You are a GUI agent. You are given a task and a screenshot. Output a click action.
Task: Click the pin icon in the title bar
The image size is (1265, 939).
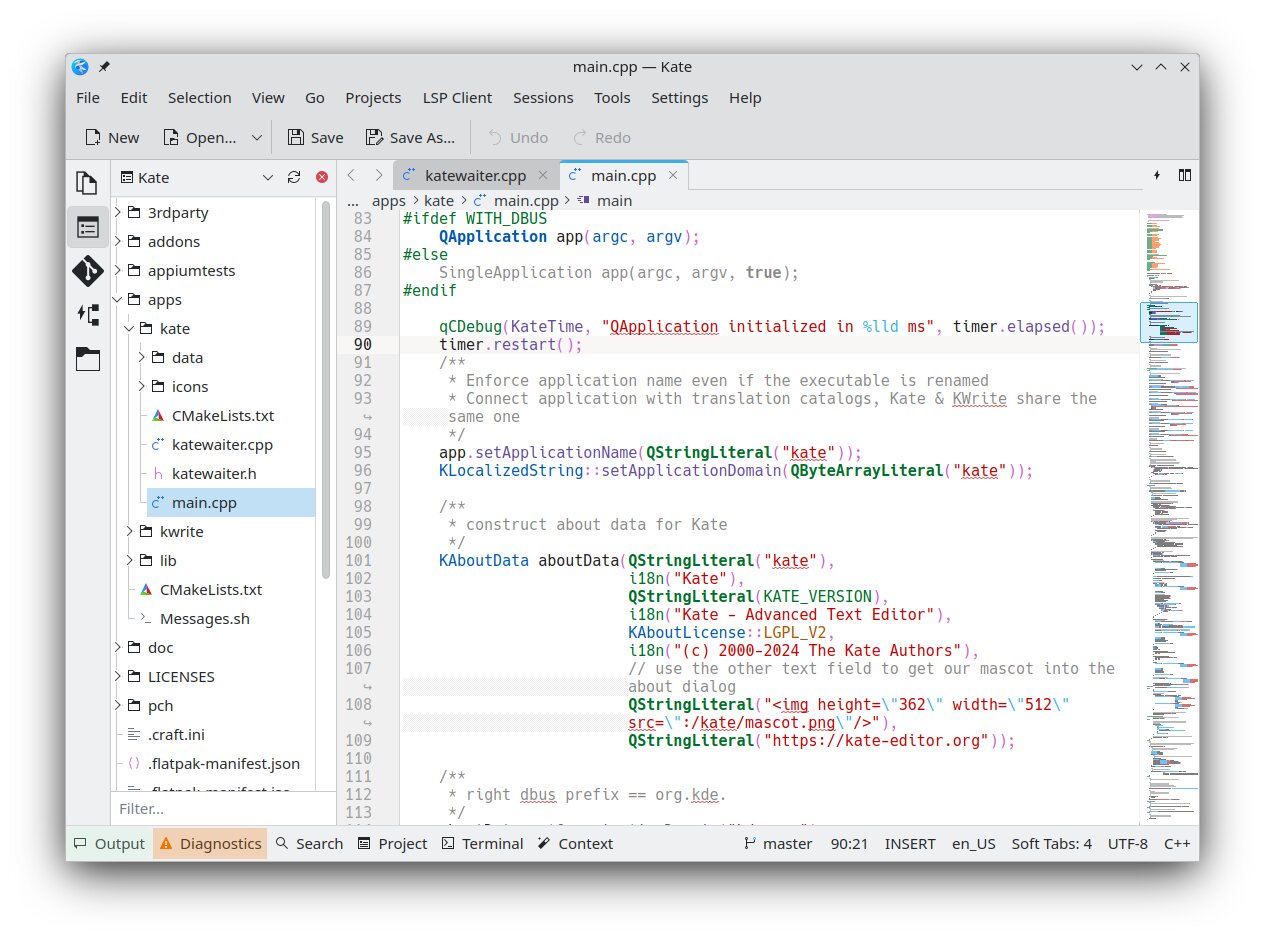click(104, 67)
